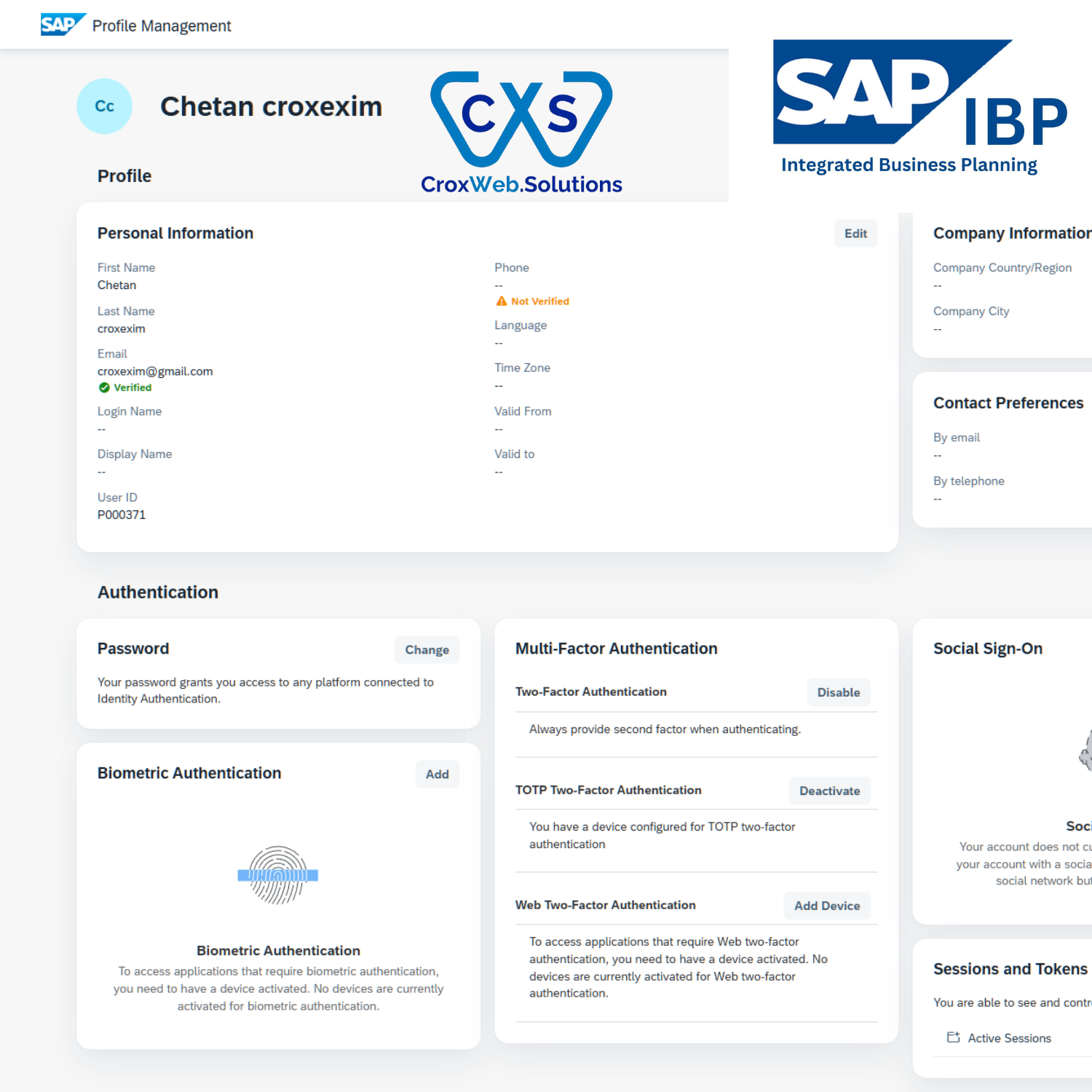Click the CroxWeb.Solutions logo

(521, 132)
